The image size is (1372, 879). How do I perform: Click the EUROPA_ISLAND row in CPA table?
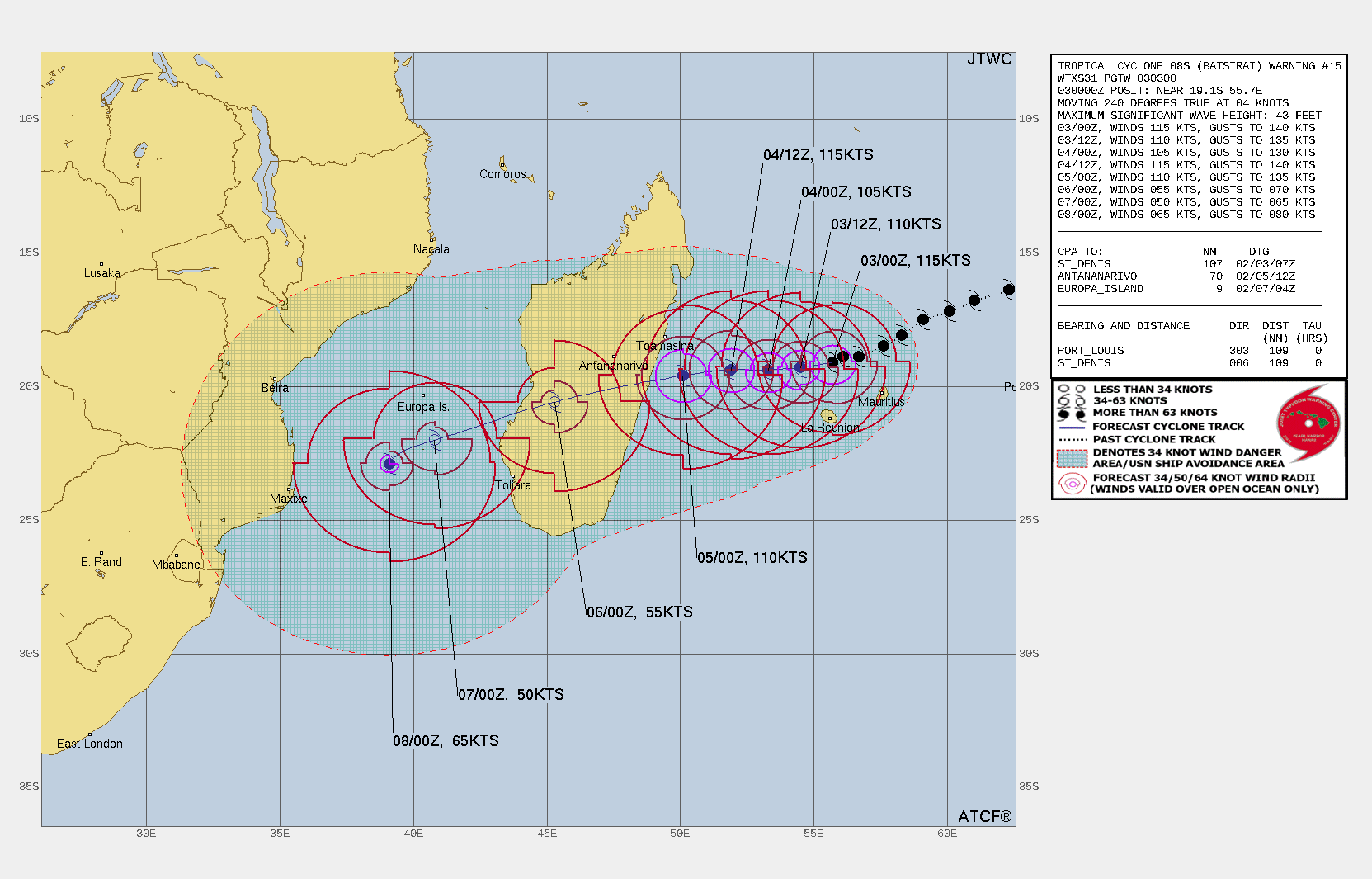1176,289
